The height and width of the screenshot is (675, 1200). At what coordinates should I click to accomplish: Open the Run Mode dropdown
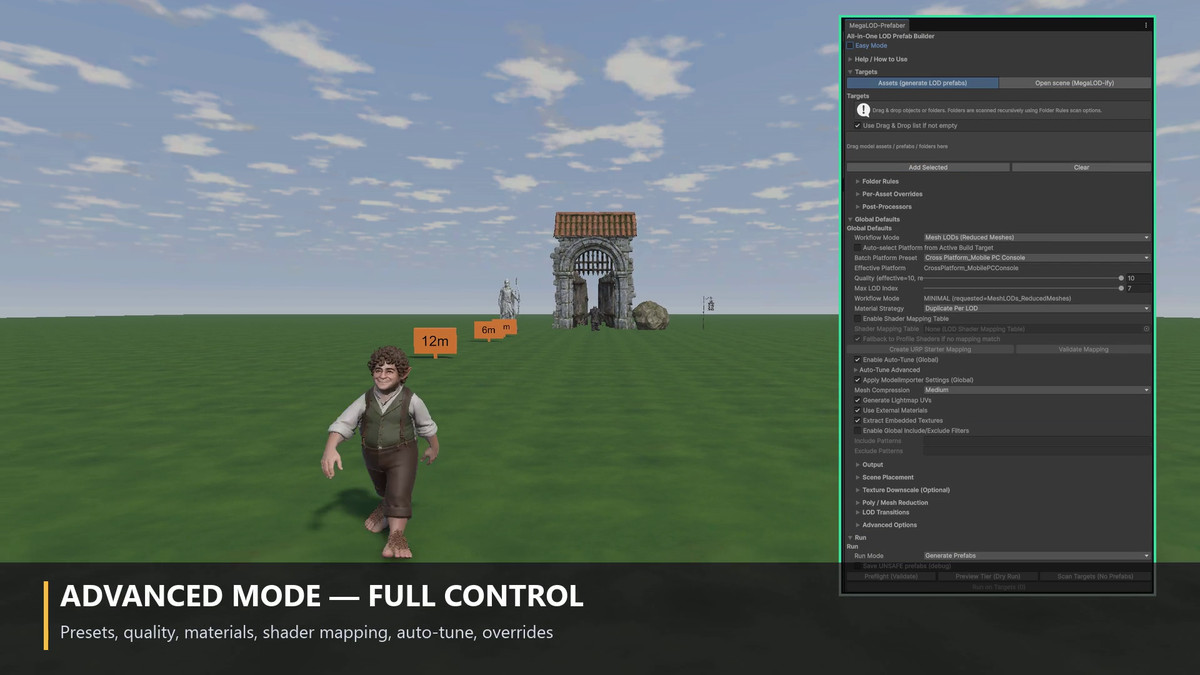1037,556
